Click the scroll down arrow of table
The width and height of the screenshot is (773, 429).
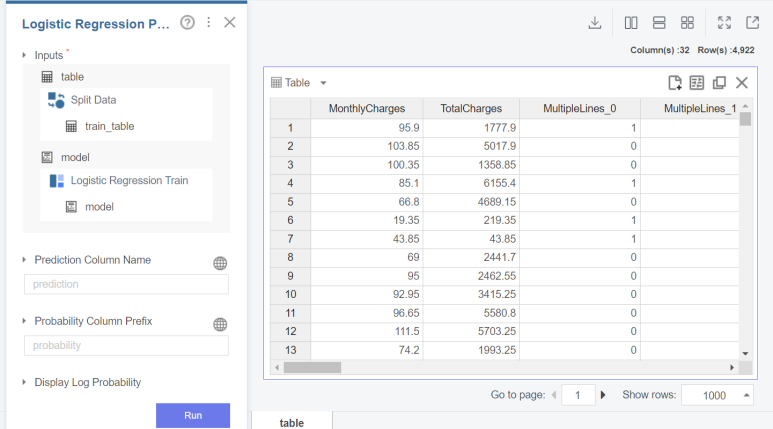click(x=745, y=354)
